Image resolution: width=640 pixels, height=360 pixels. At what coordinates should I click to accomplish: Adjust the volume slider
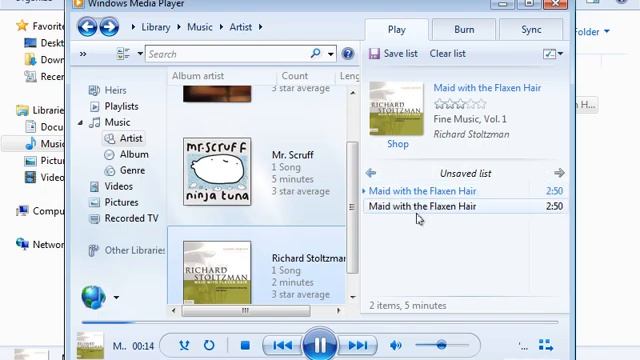point(442,345)
